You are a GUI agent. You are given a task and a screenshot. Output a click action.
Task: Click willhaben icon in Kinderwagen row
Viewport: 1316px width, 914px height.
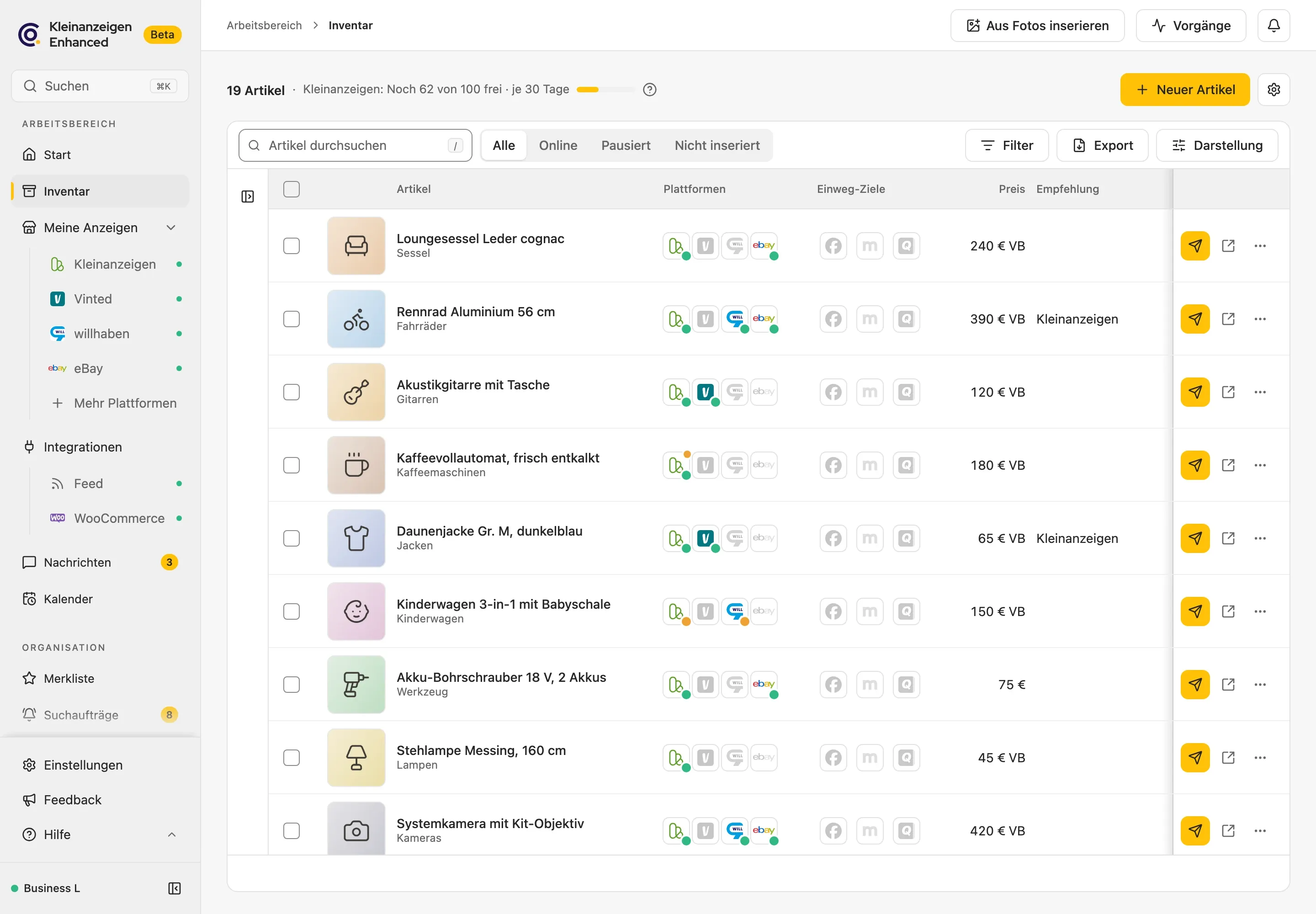click(x=734, y=611)
